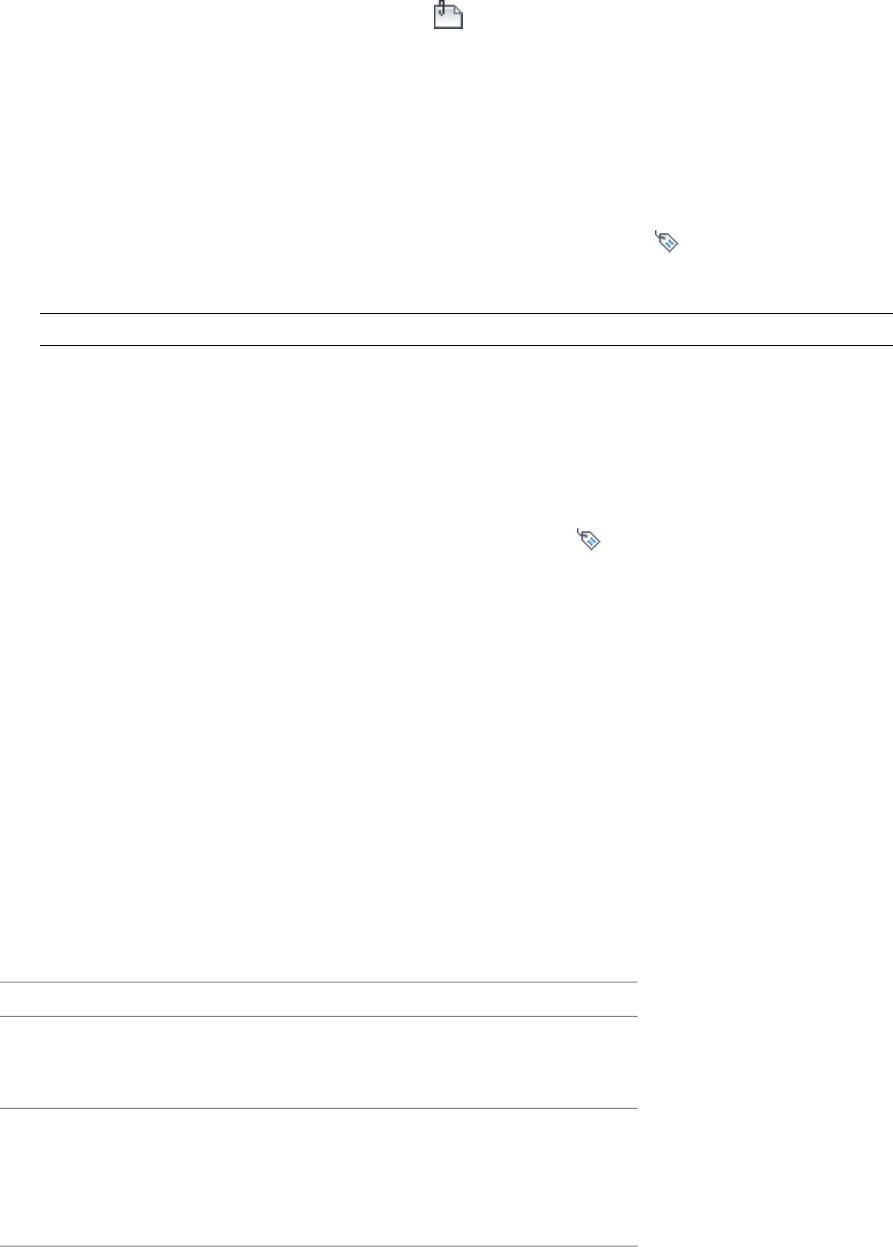
Task: Click the string loop of lower tag icon
Action: click(580, 534)
